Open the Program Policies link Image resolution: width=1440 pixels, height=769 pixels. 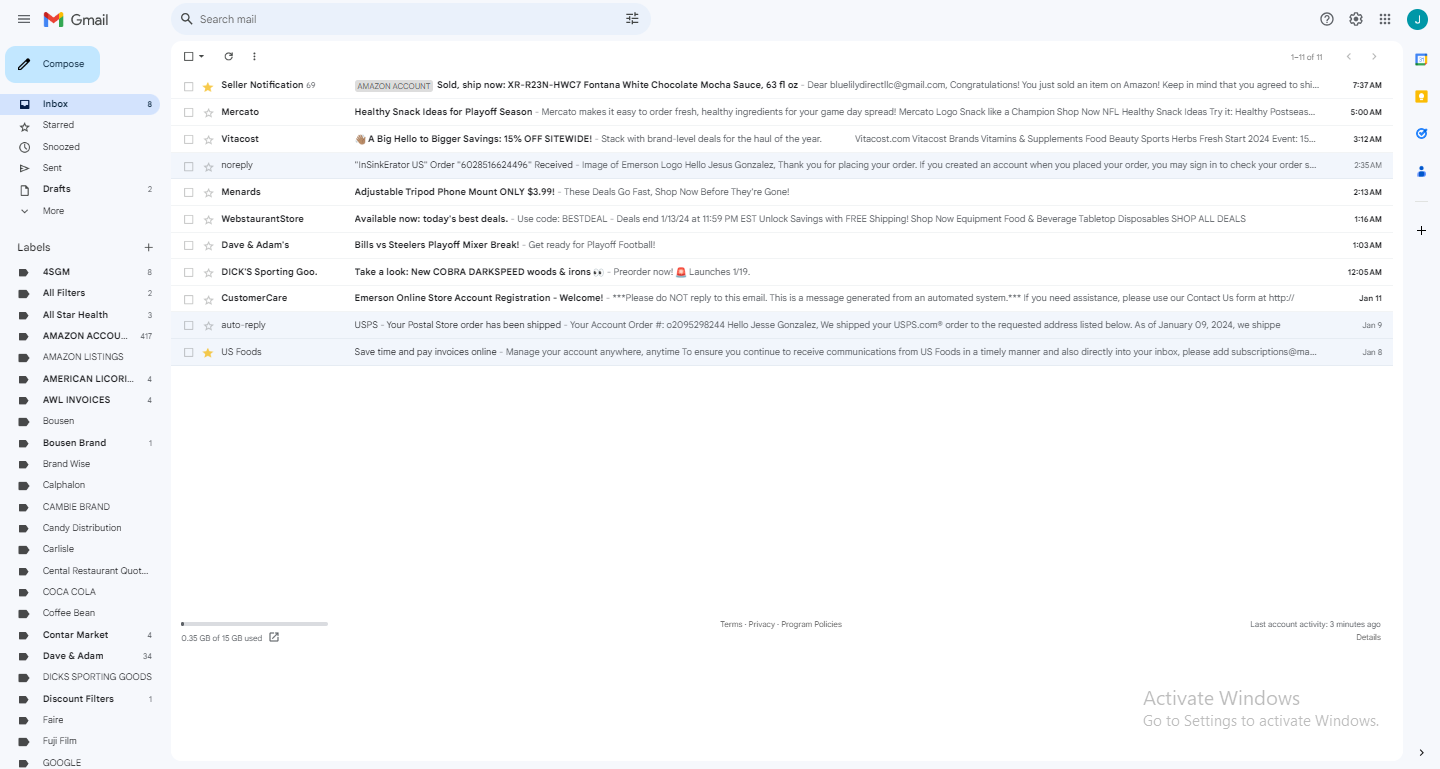[812, 624]
